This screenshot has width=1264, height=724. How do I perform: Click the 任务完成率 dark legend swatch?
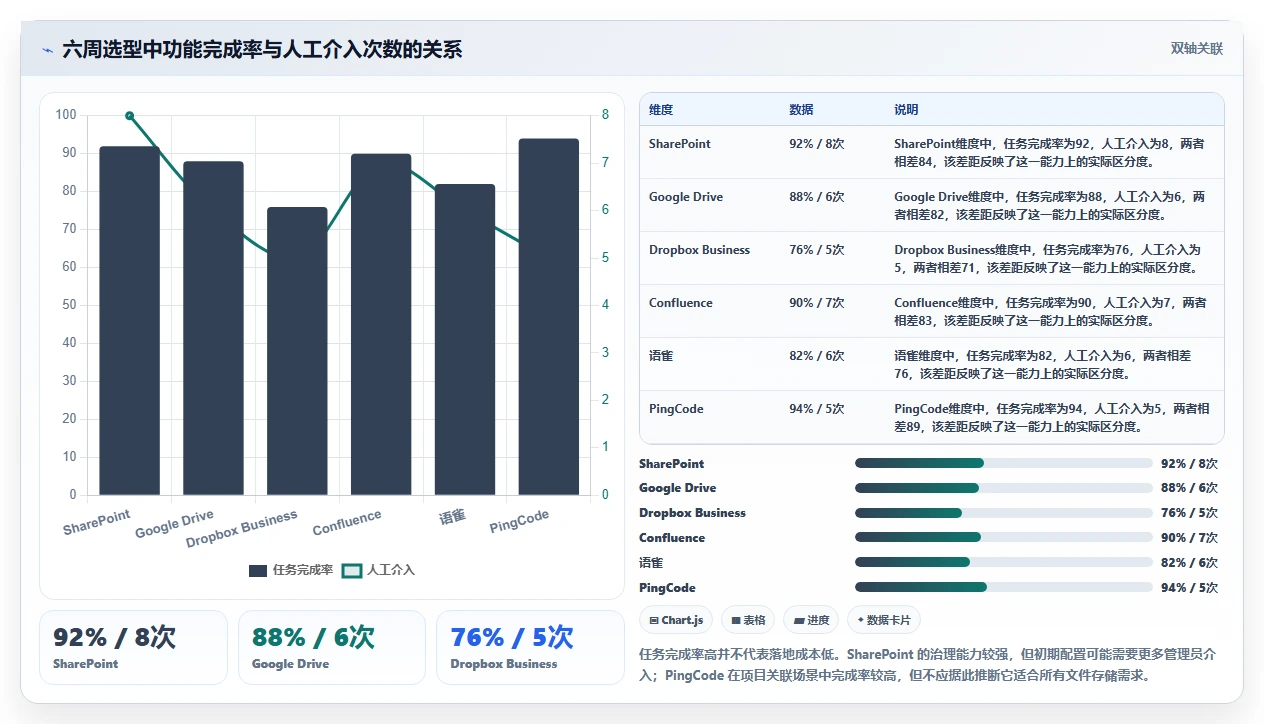[258, 570]
